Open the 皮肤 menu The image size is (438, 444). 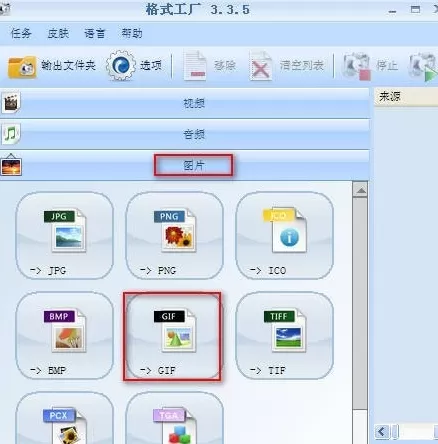pos(58,33)
